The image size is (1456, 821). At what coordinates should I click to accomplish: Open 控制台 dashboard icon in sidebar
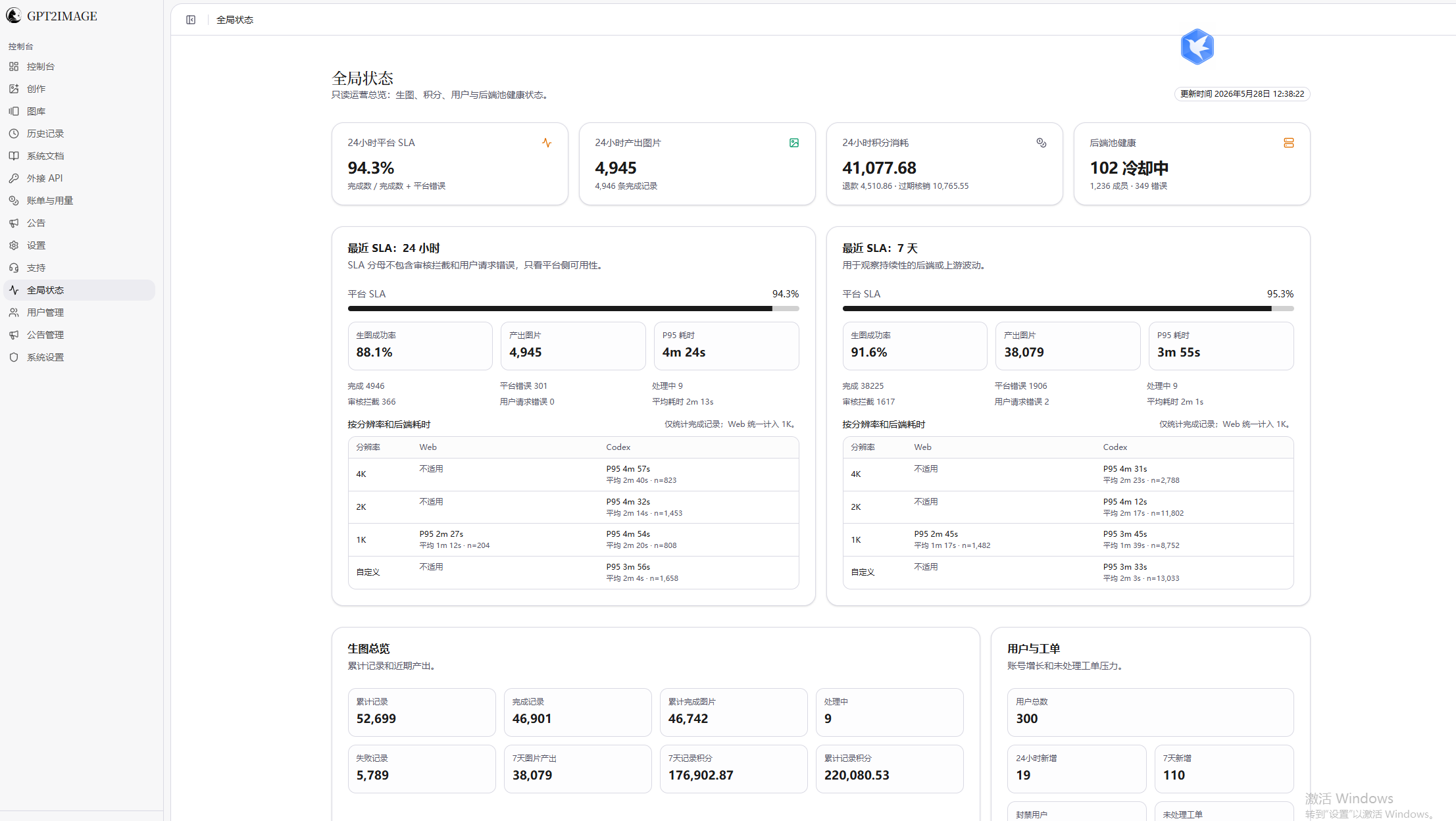click(x=14, y=66)
